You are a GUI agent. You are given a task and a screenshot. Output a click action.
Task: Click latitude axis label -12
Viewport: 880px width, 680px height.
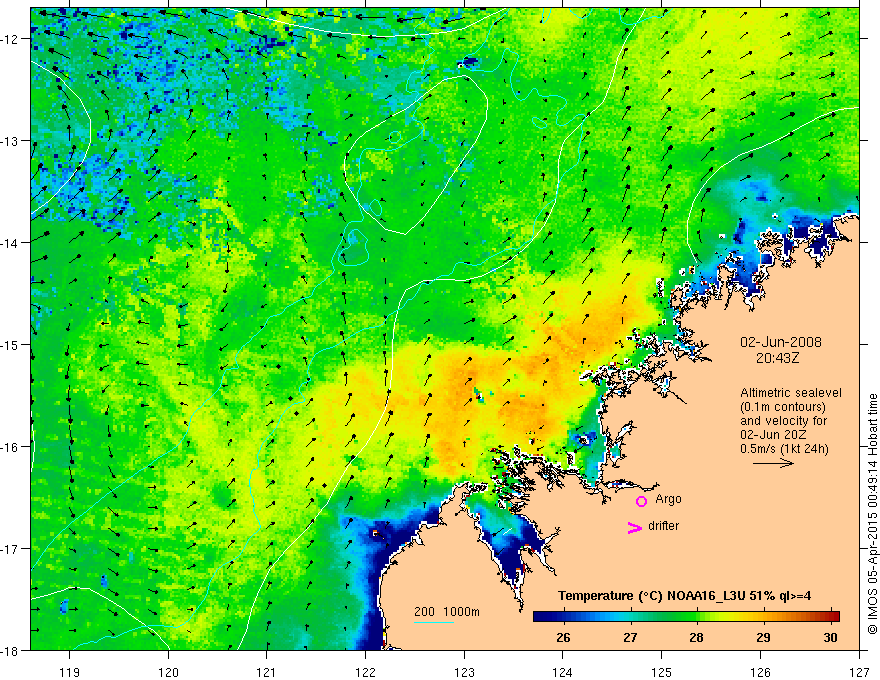click(10, 39)
